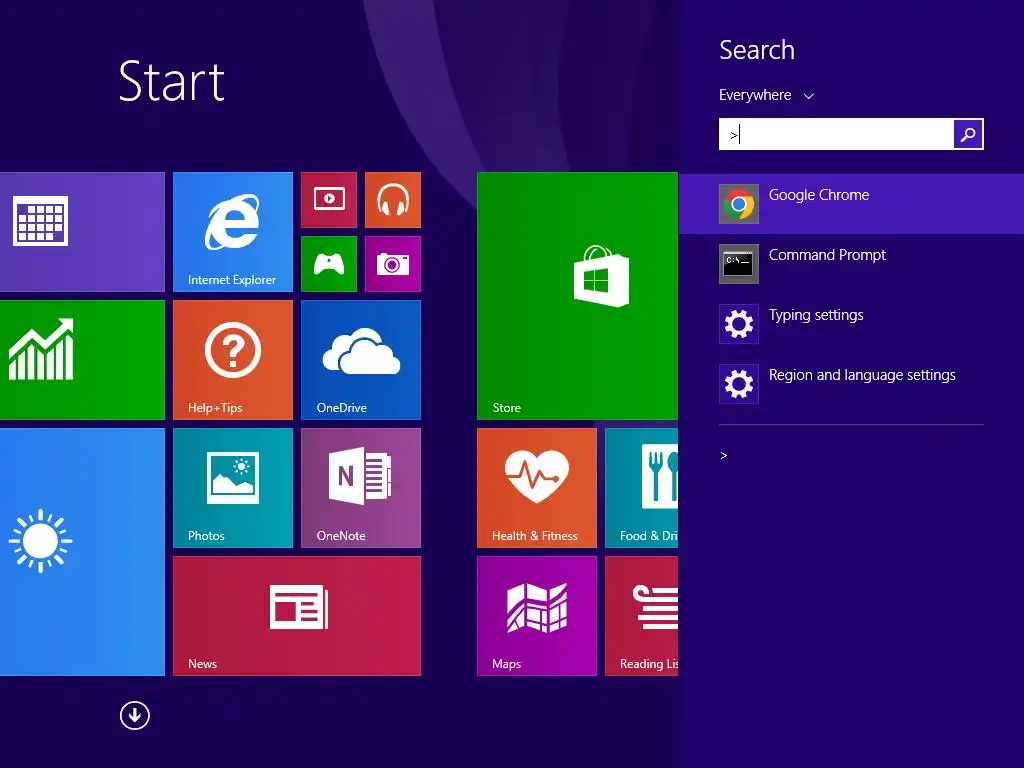Open the Store tile
The width and height of the screenshot is (1024, 768).
click(x=577, y=296)
